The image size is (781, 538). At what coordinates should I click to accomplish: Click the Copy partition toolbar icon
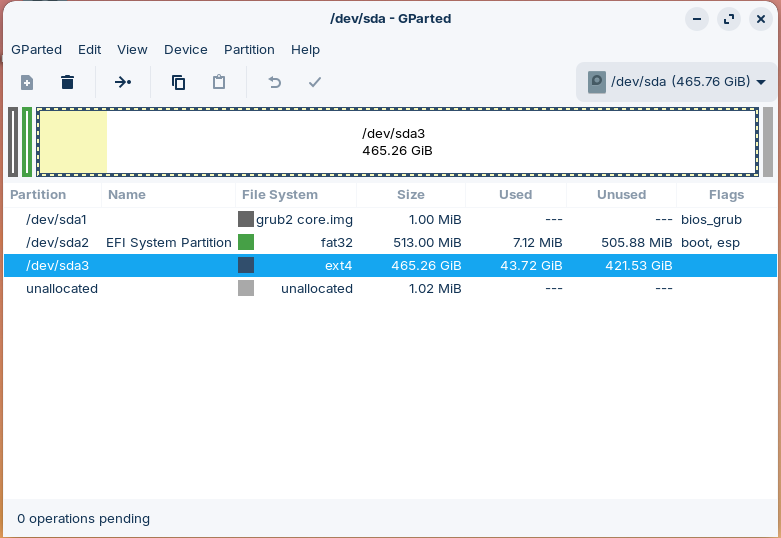click(178, 82)
